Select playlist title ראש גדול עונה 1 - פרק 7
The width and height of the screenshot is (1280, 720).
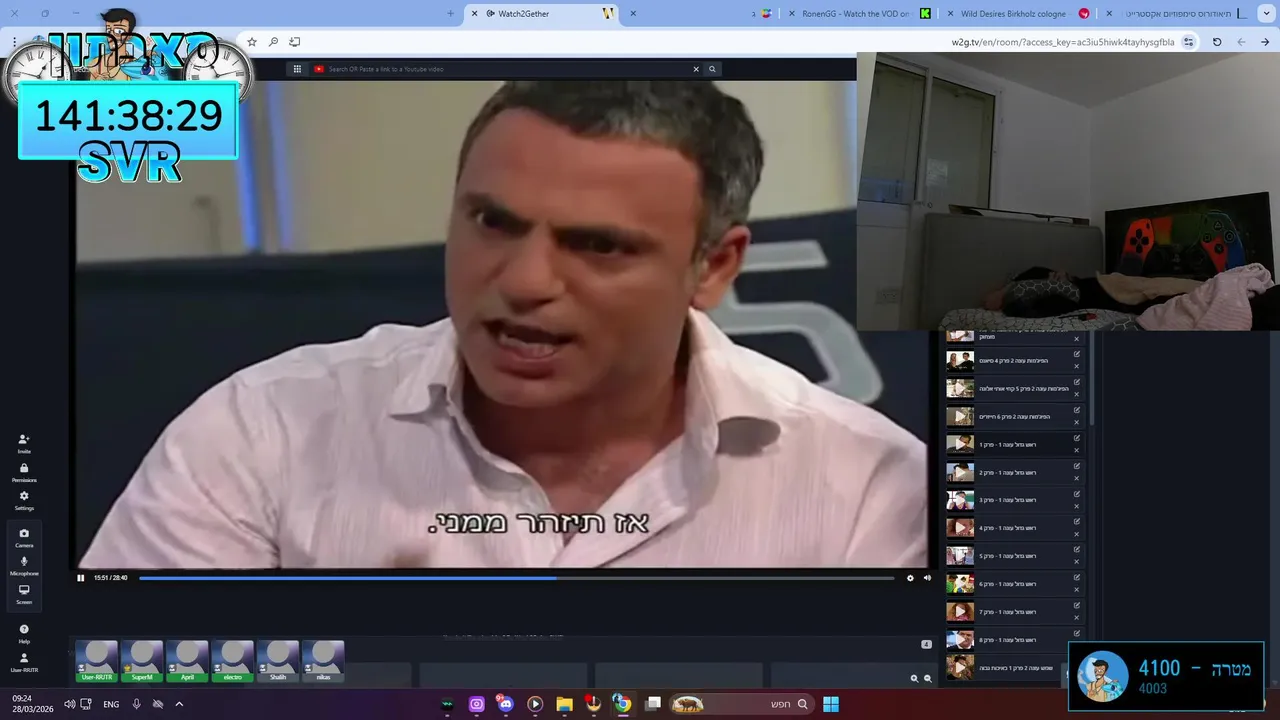coord(1008,612)
